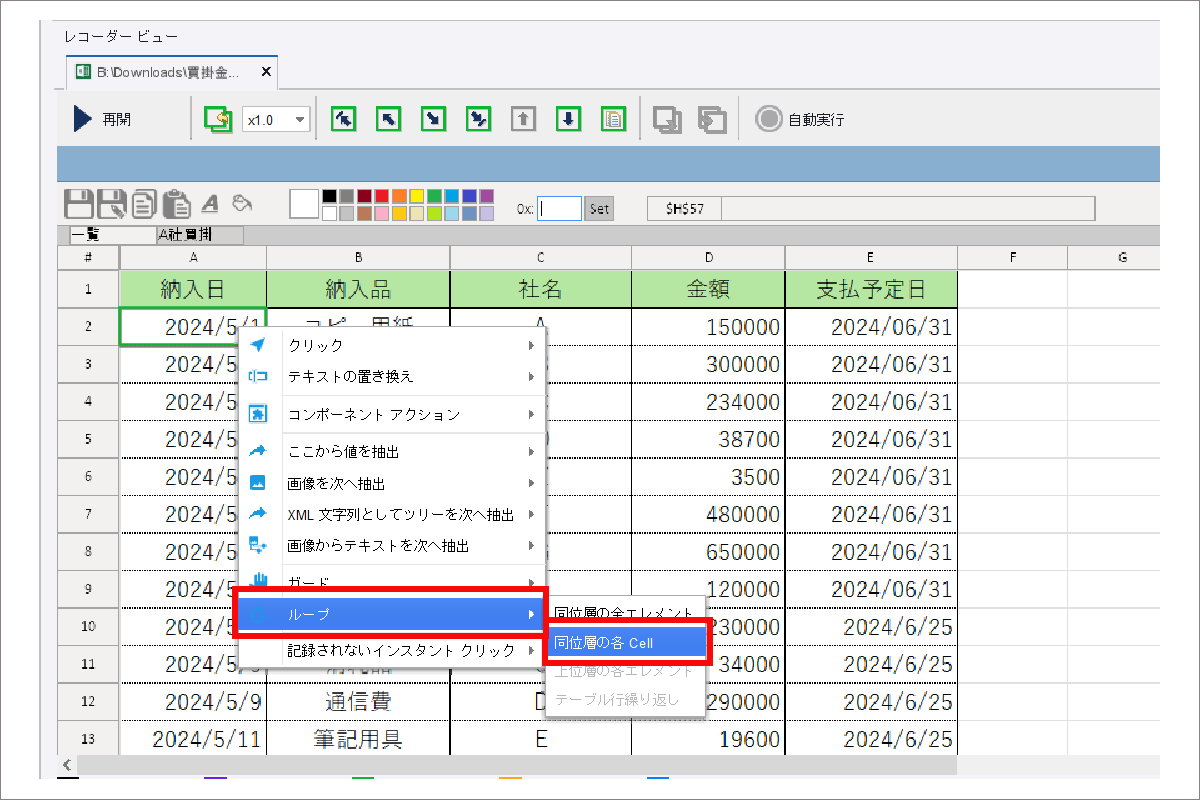
Task: Click the underlined A font color icon
Action: point(210,203)
